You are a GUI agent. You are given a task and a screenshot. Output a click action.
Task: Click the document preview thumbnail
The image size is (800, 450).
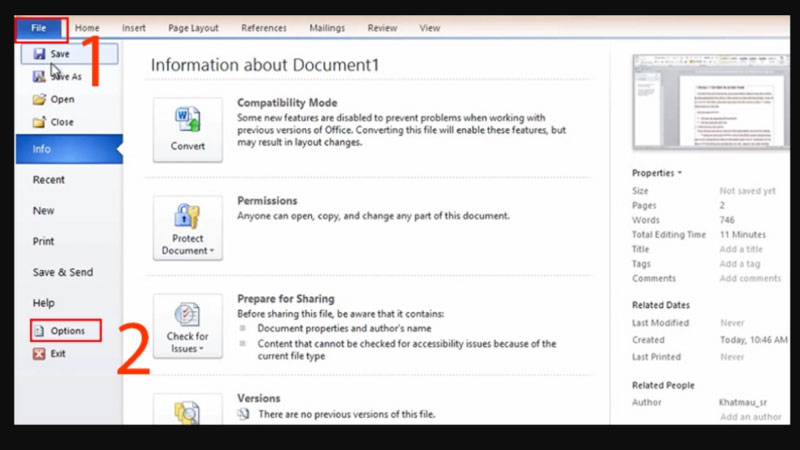click(711, 102)
